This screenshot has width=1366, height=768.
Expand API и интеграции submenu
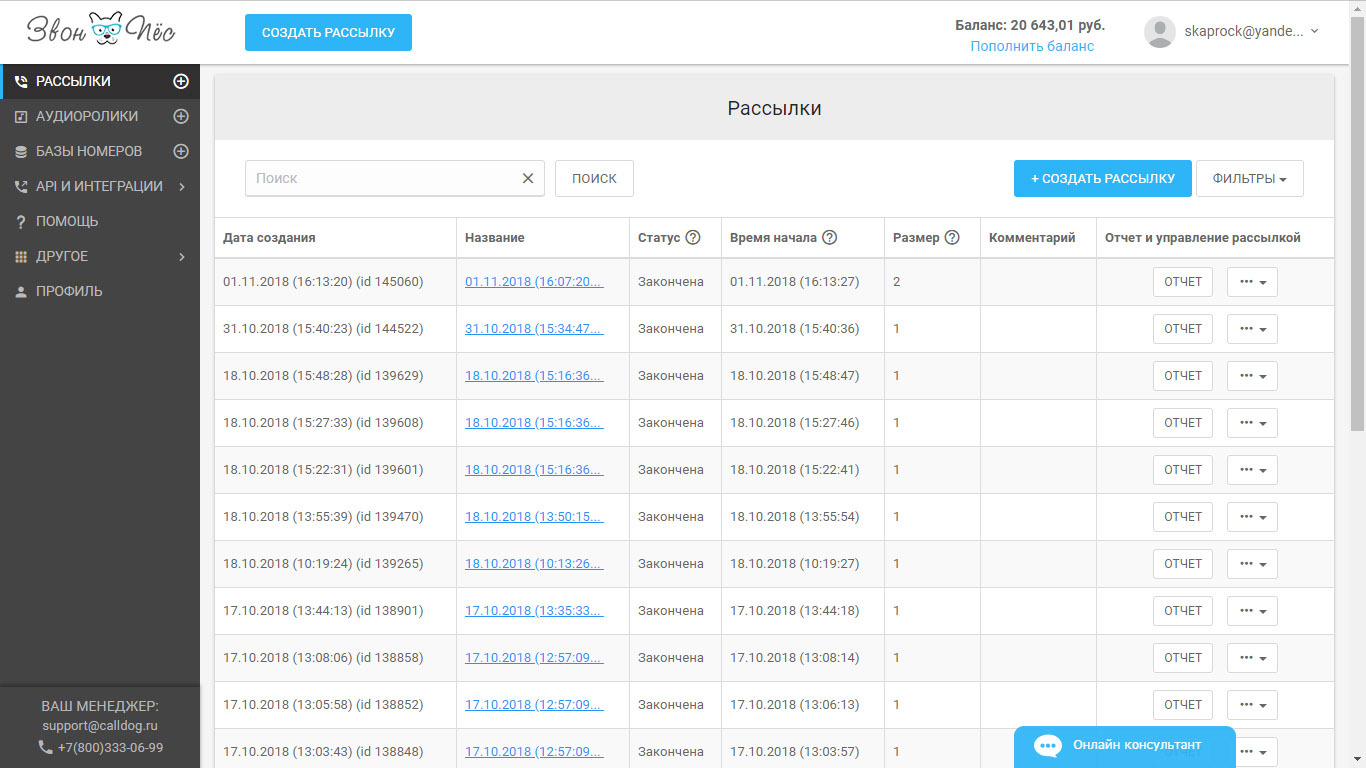coord(182,187)
